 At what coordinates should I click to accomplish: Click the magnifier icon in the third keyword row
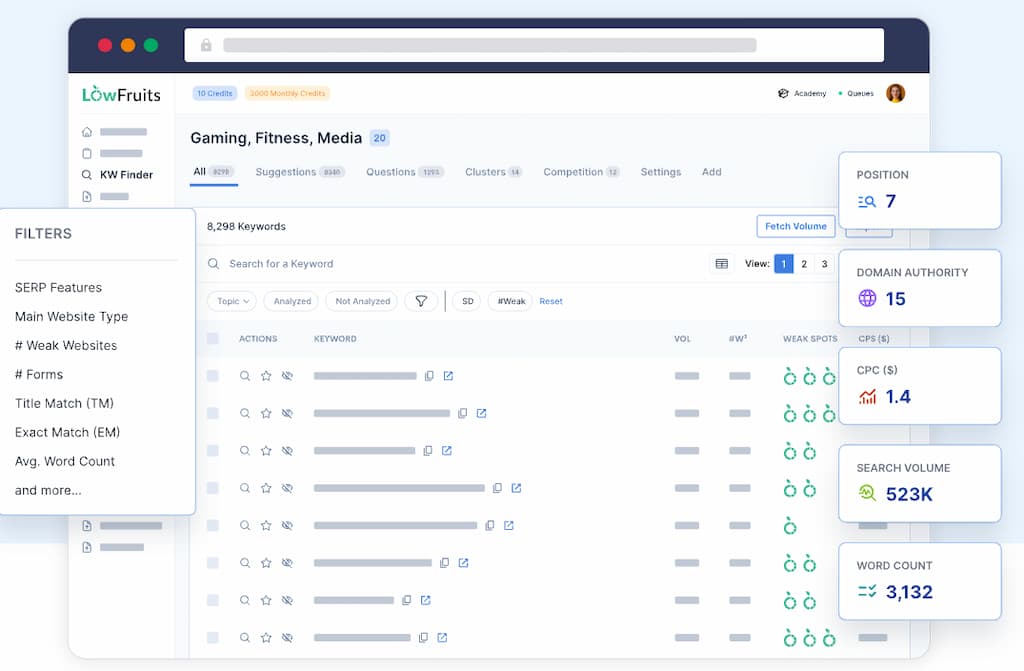(x=244, y=451)
